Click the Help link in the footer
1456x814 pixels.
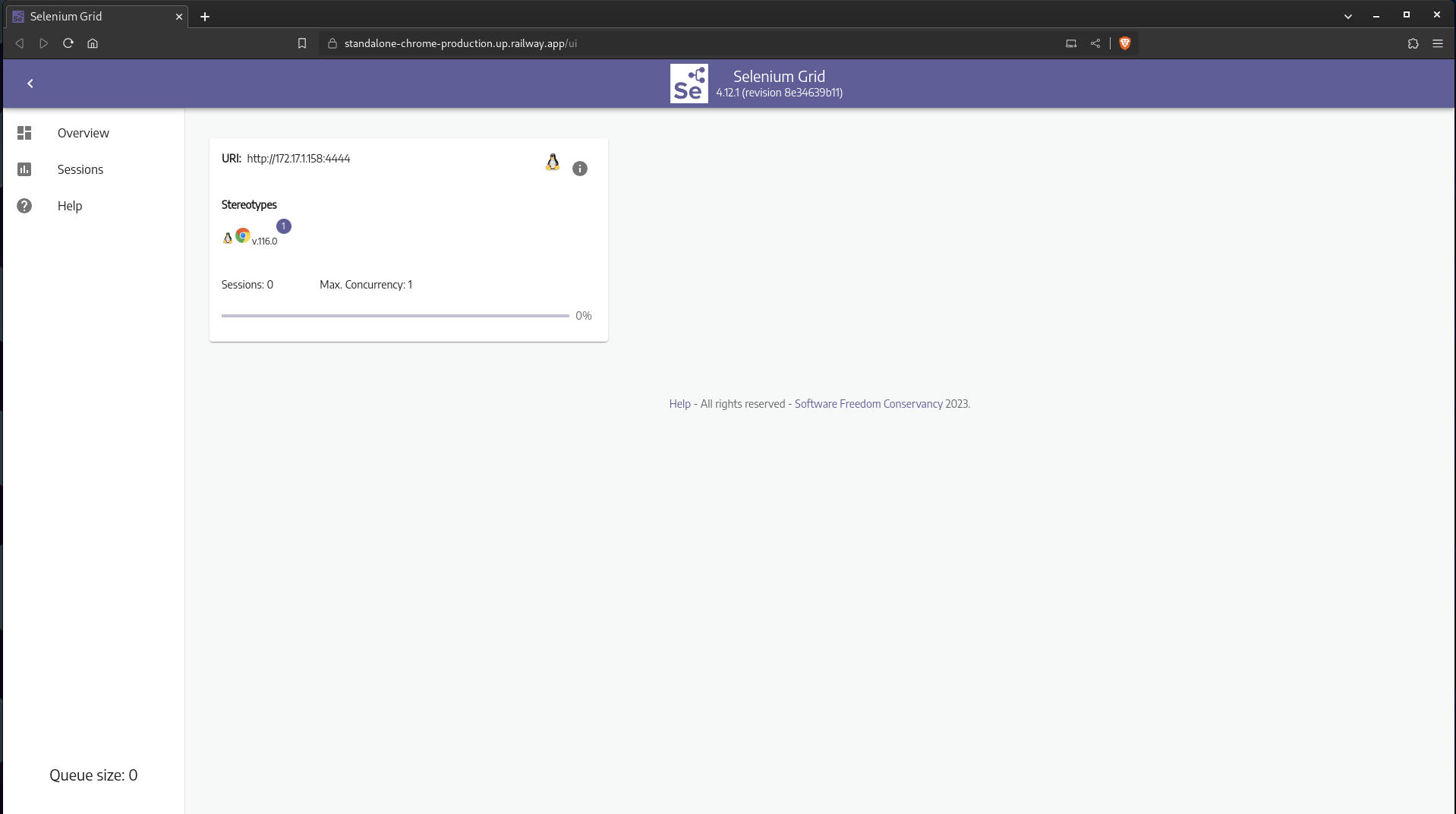679,403
